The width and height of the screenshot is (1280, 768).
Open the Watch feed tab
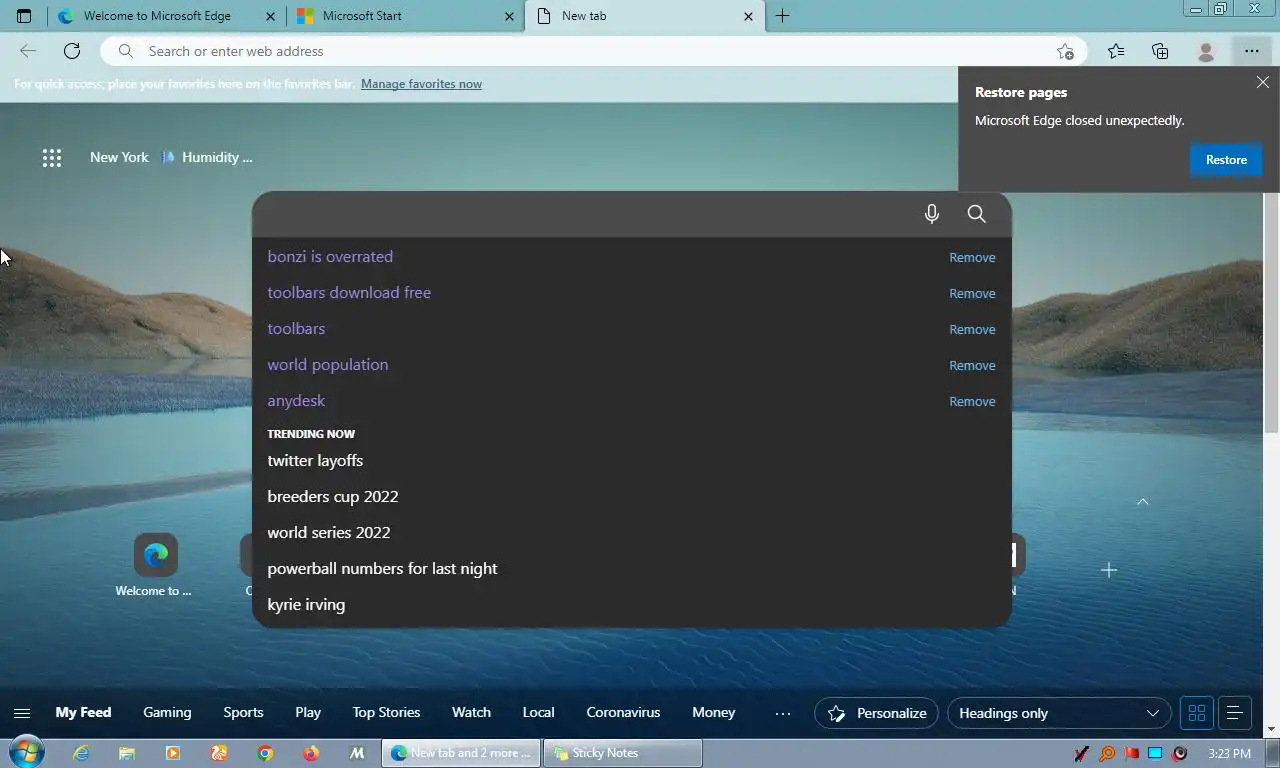pos(471,713)
